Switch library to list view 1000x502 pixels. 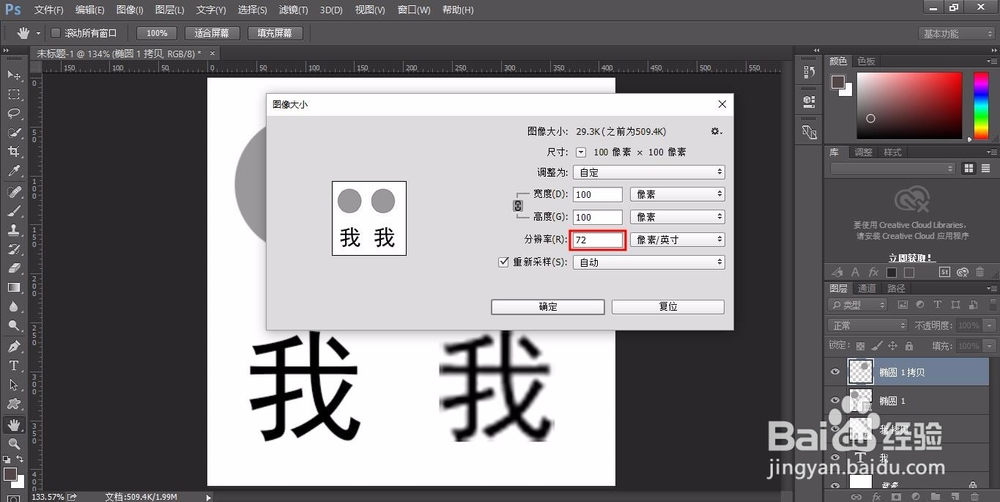pos(986,168)
